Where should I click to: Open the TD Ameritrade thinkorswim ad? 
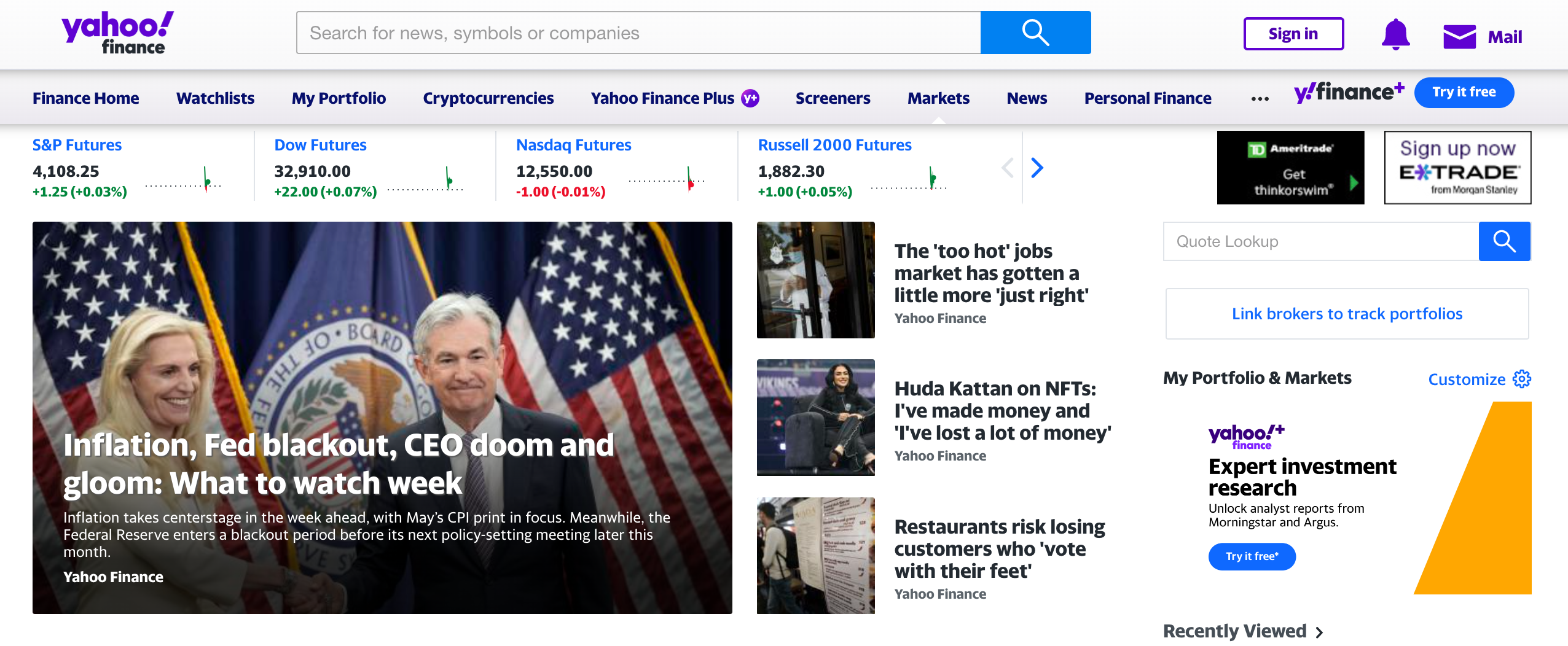[1290, 168]
